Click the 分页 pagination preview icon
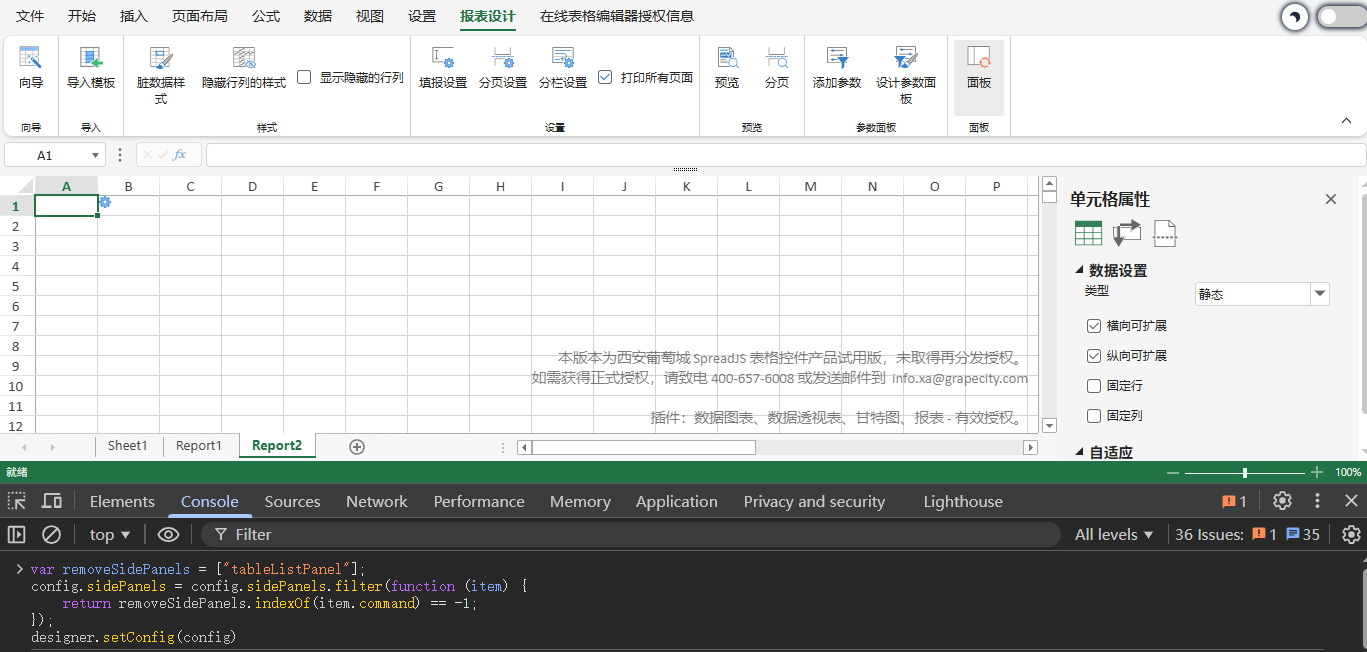This screenshot has height=652, width=1367. 777,58
